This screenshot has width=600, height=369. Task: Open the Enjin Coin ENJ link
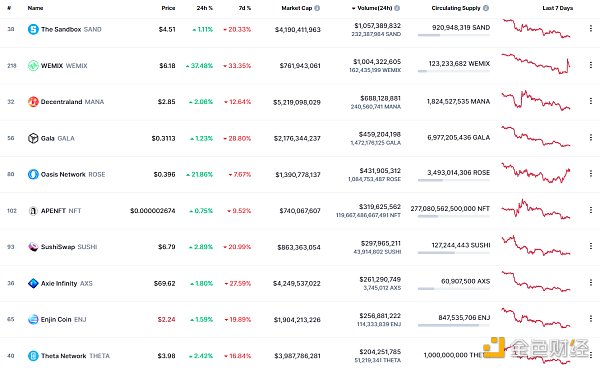coord(64,319)
